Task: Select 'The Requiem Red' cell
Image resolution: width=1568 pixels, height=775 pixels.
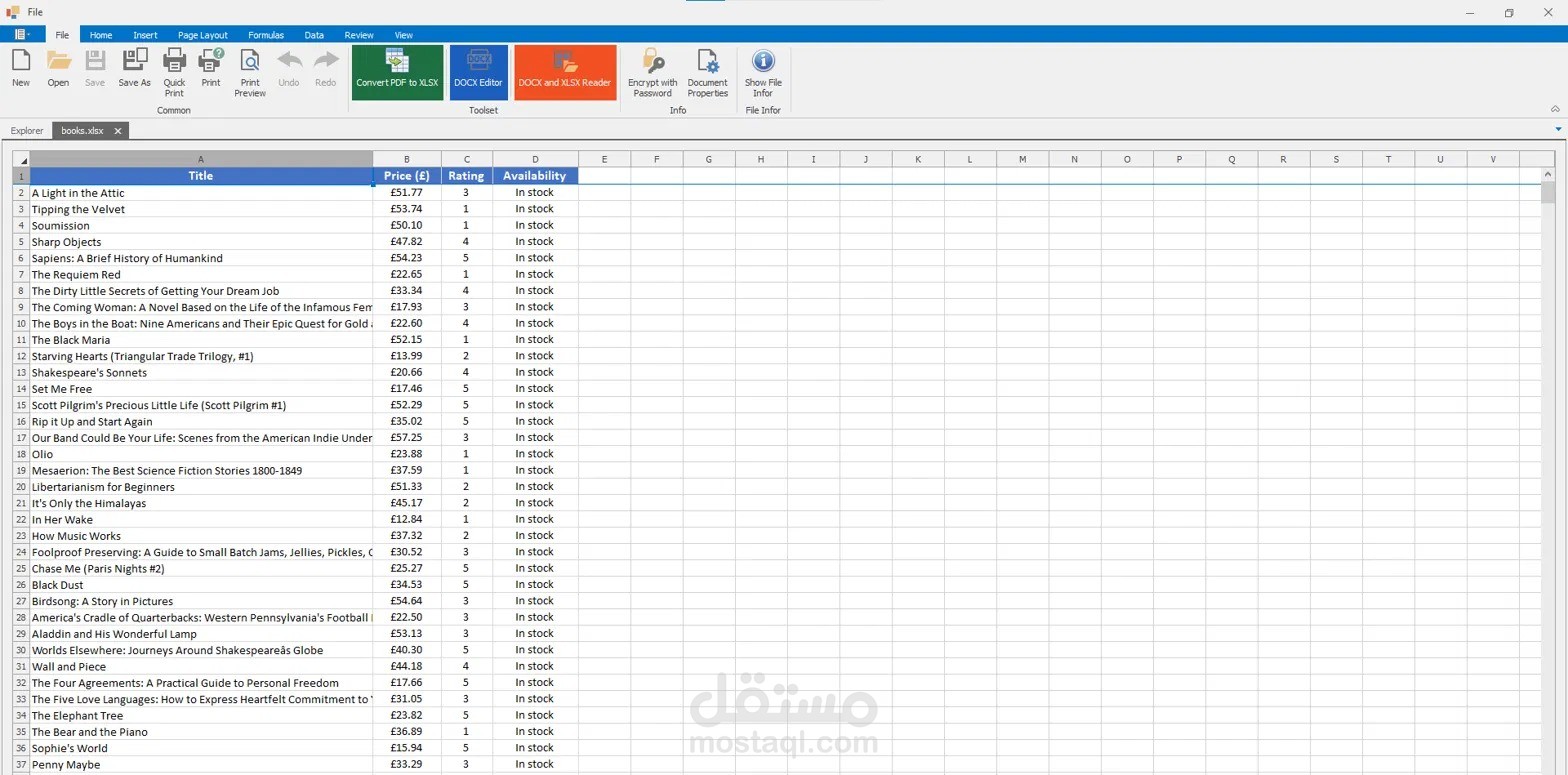Action: click(201, 274)
